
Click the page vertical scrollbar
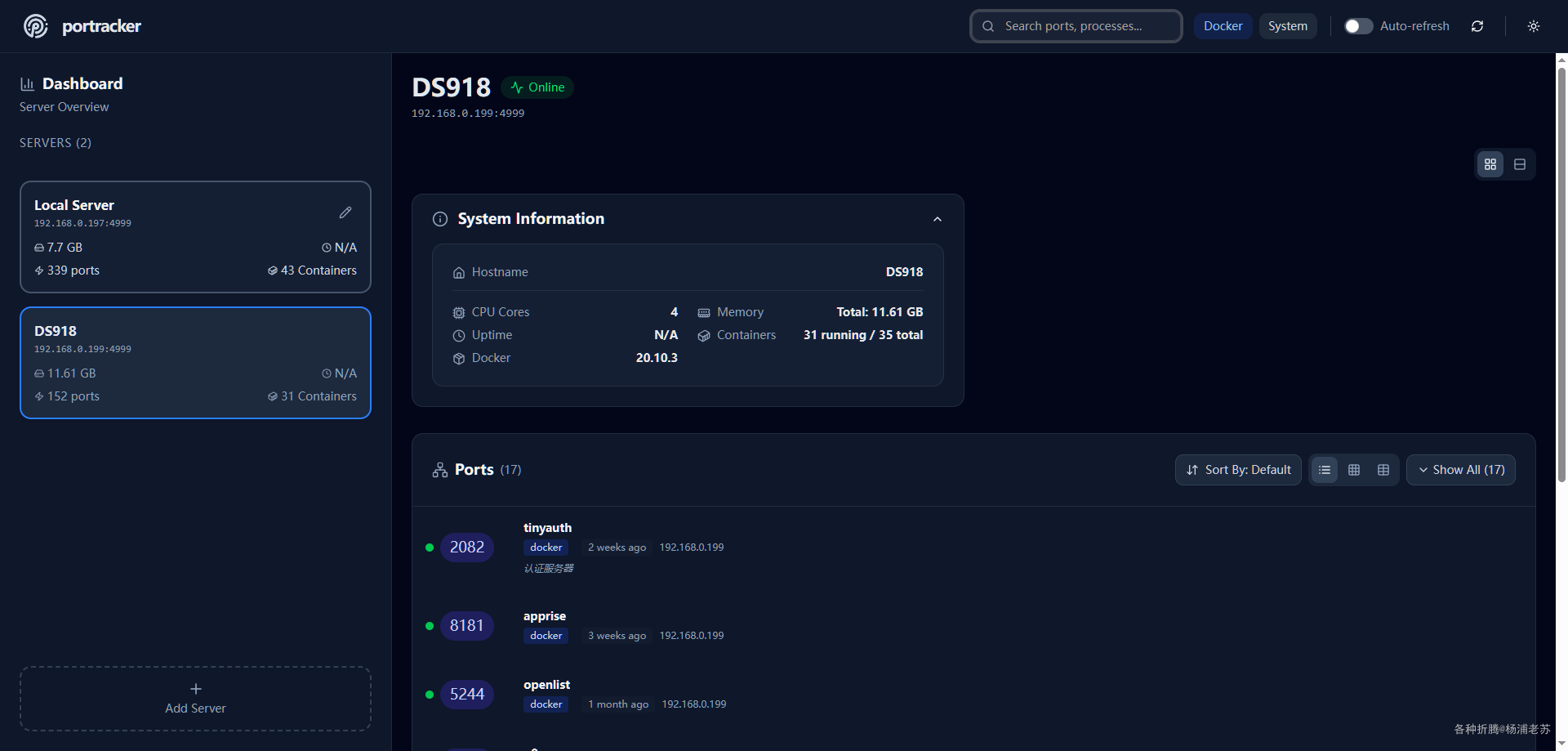tap(1561, 274)
